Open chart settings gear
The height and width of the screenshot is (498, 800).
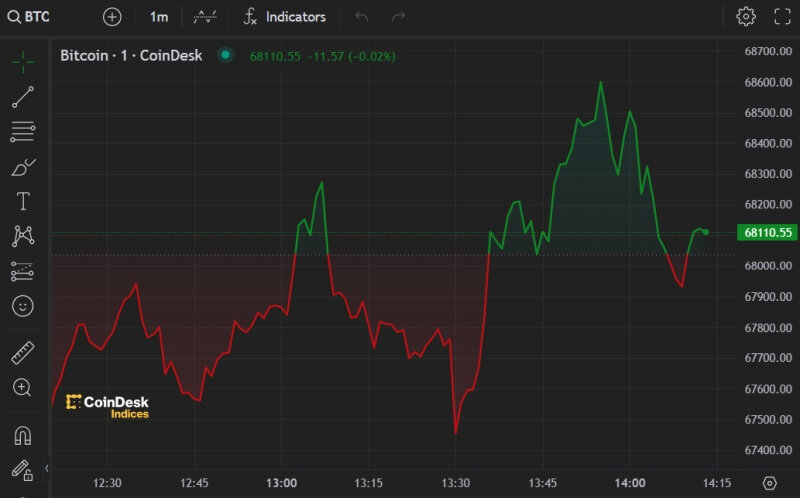[746, 16]
